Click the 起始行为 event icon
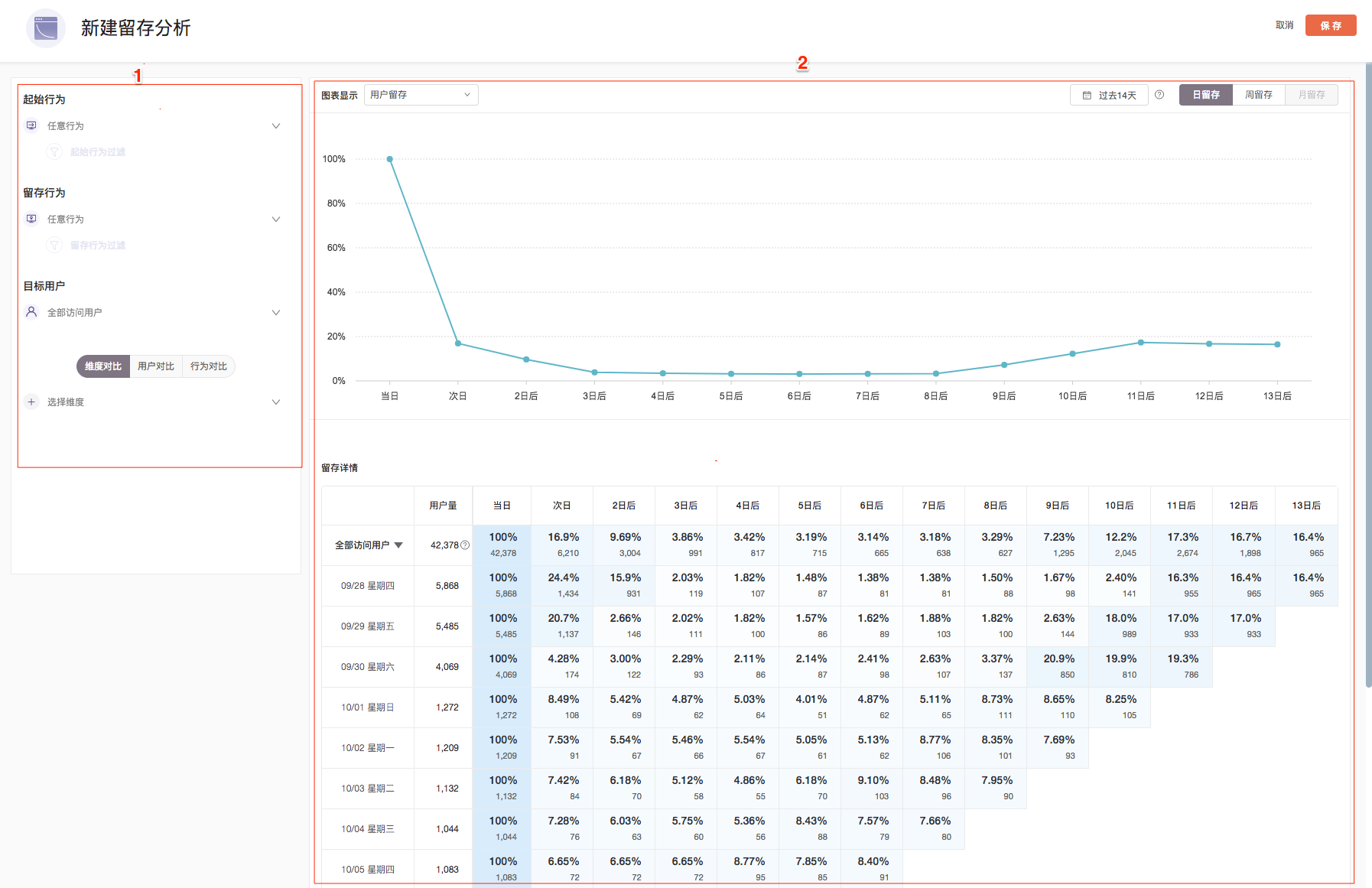 point(31,125)
